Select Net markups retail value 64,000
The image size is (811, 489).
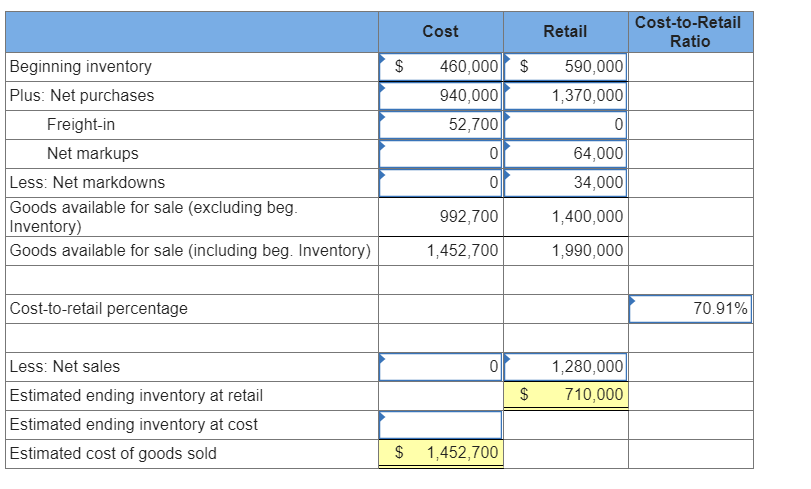point(565,154)
